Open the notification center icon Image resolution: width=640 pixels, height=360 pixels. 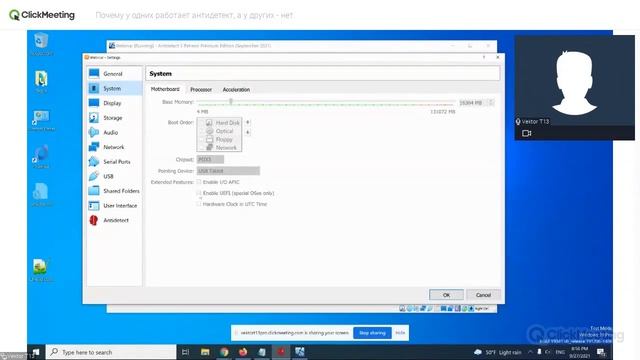click(601, 352)
